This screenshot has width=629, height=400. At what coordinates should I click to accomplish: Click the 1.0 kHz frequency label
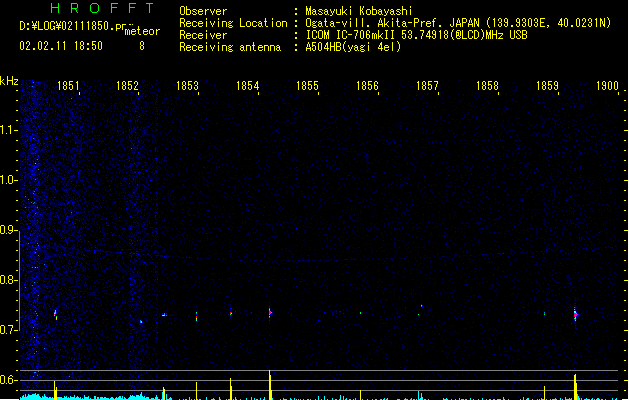[8, 180]
